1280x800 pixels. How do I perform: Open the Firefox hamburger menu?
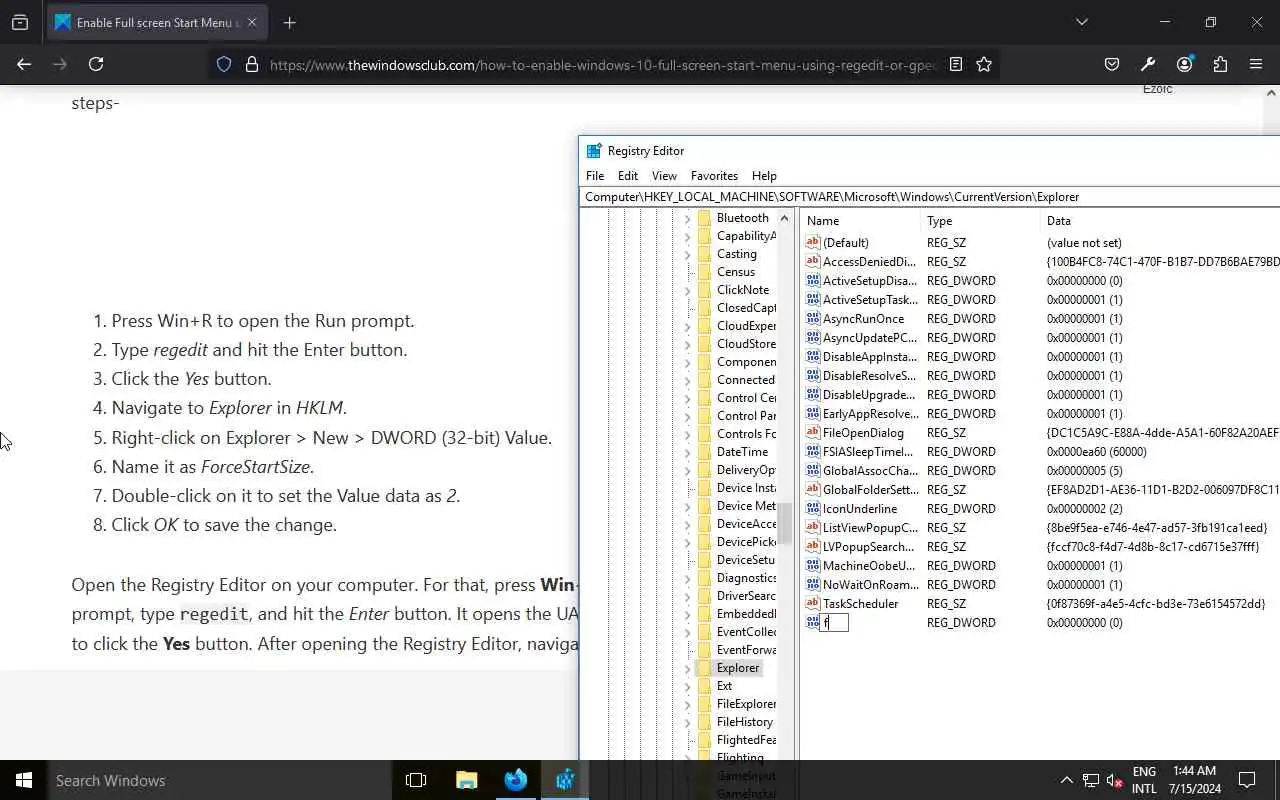coord(1256,64)
